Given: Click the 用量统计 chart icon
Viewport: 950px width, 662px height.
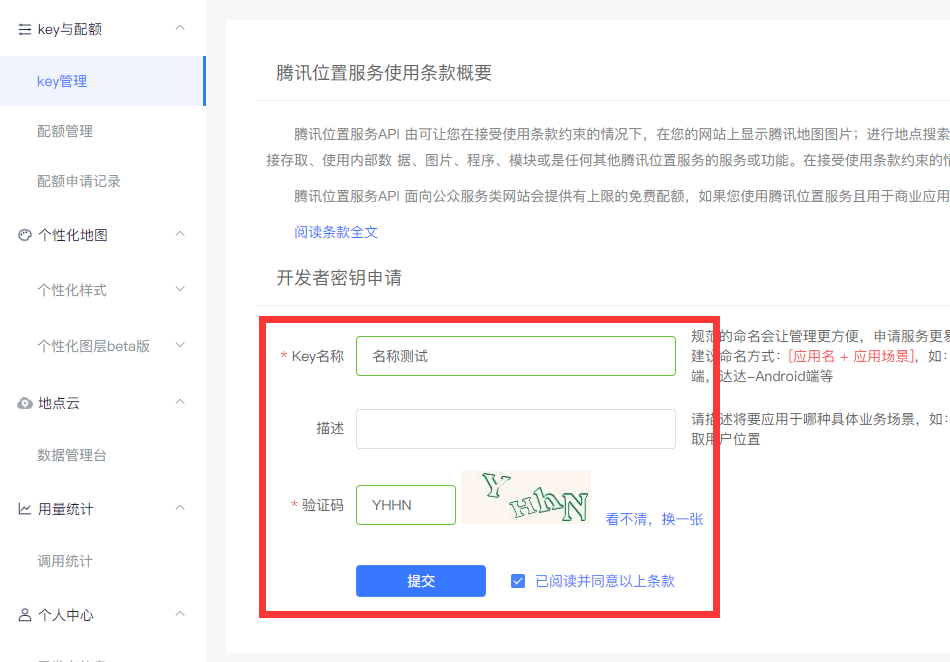Looking at the screenshot, I should click(x=25, y=509).
